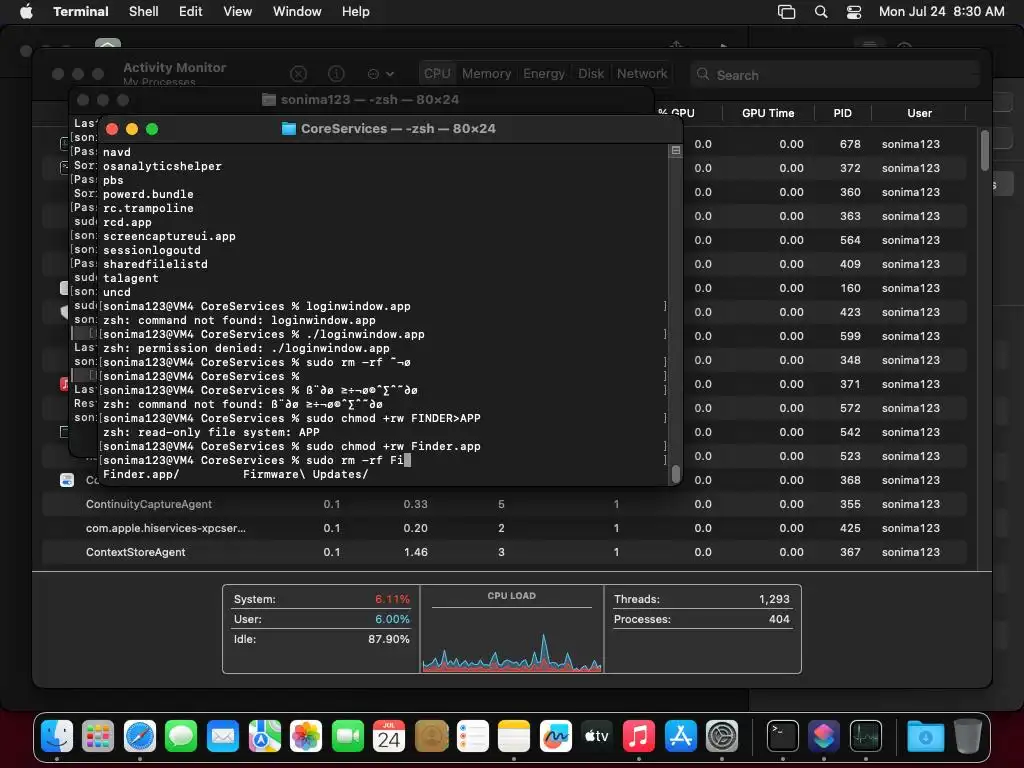Click Threads value 1,293
Screen dimensions: 1024x768
coord(774,599)
